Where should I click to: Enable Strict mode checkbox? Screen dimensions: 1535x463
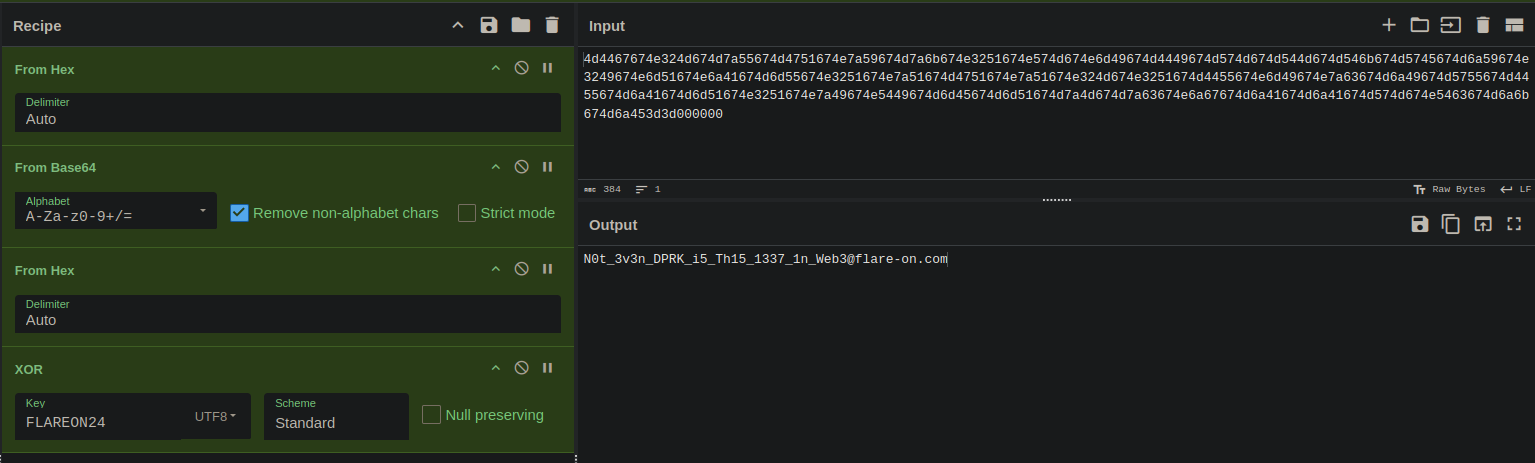point(466,213)
